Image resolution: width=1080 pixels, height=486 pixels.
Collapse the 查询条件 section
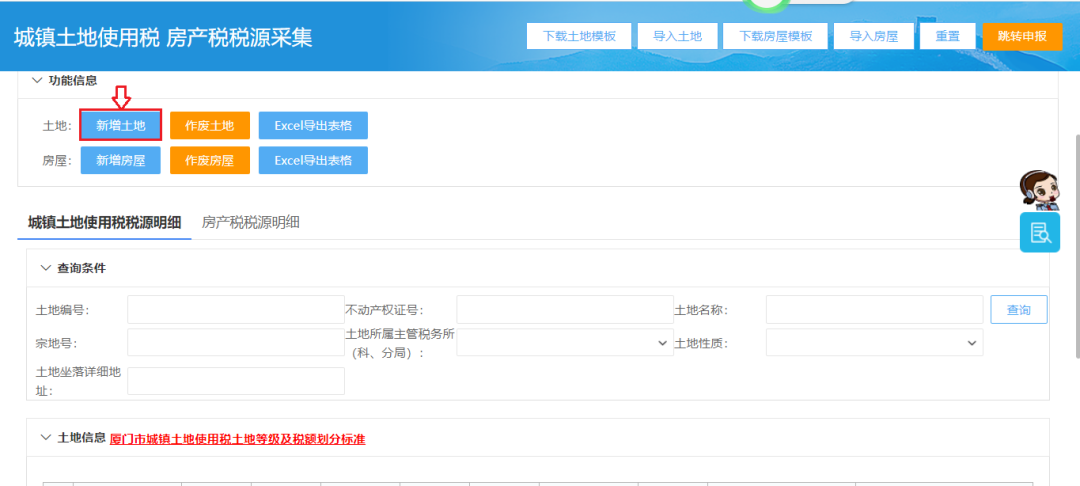(45, 268)
